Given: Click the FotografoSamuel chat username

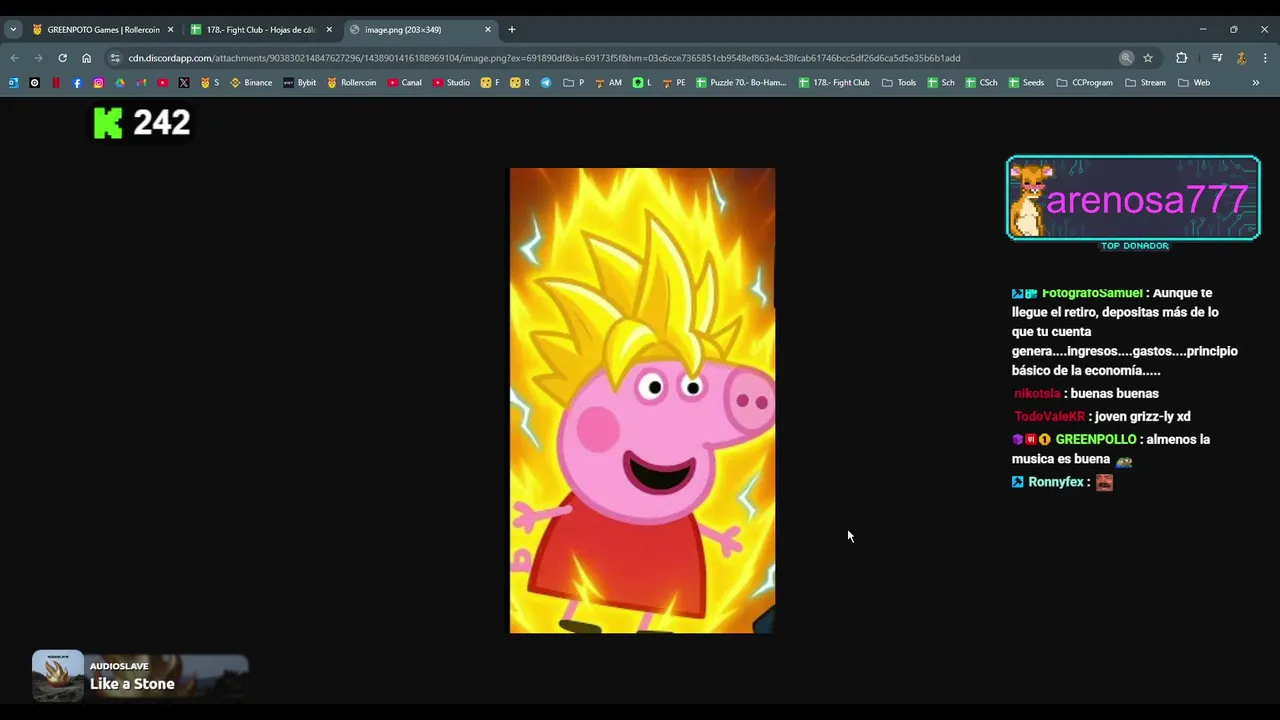Looking at the screenshot, I should point(1092,293).
